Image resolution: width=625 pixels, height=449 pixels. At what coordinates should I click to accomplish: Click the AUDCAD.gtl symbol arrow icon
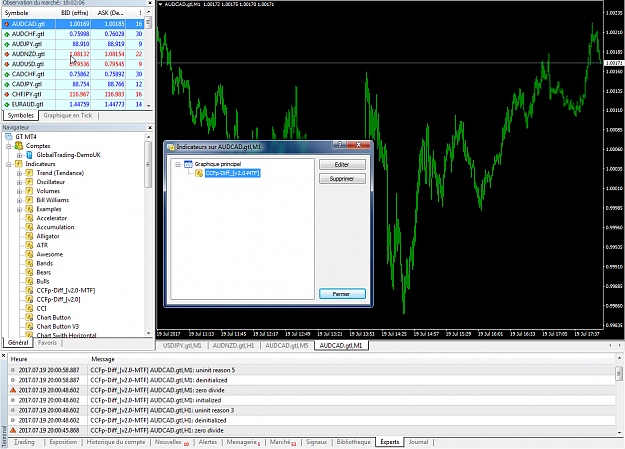[6, 24]
